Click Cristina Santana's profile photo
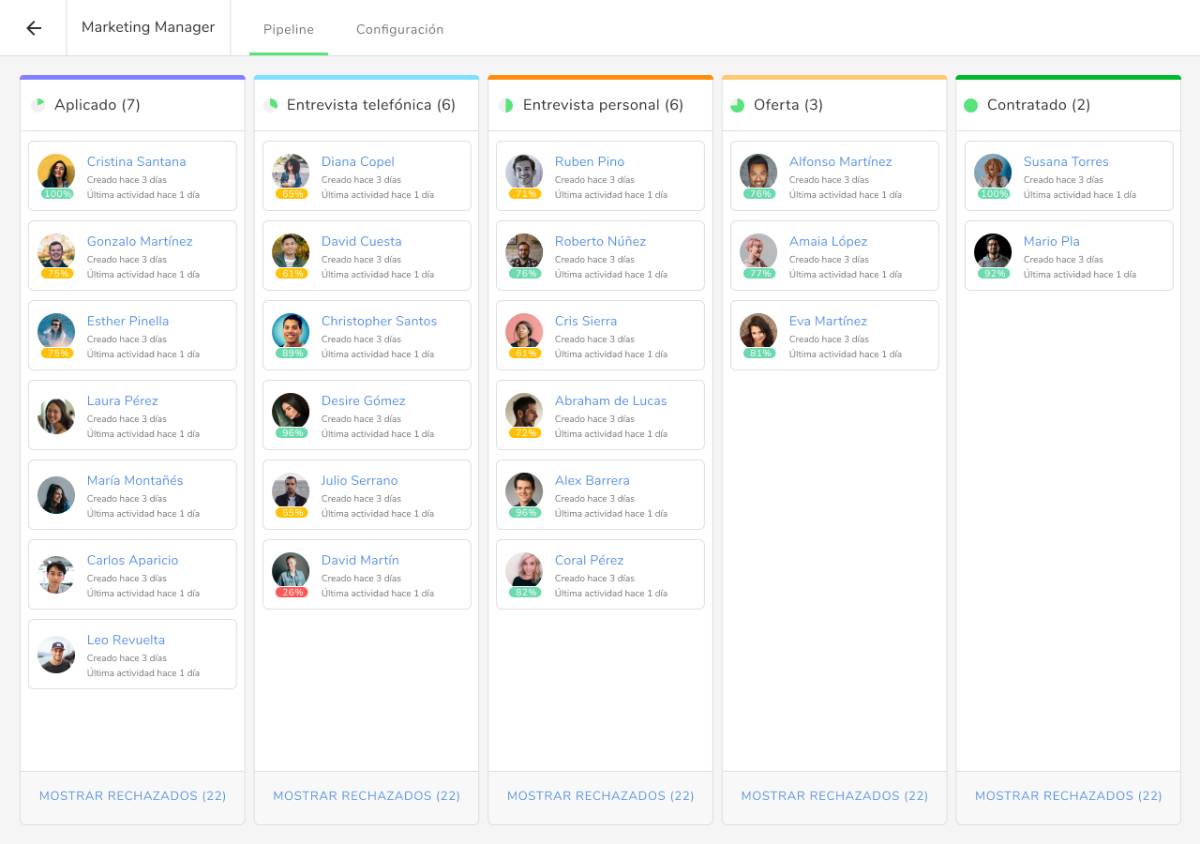 pyautogui.click(x=56, y=174)
